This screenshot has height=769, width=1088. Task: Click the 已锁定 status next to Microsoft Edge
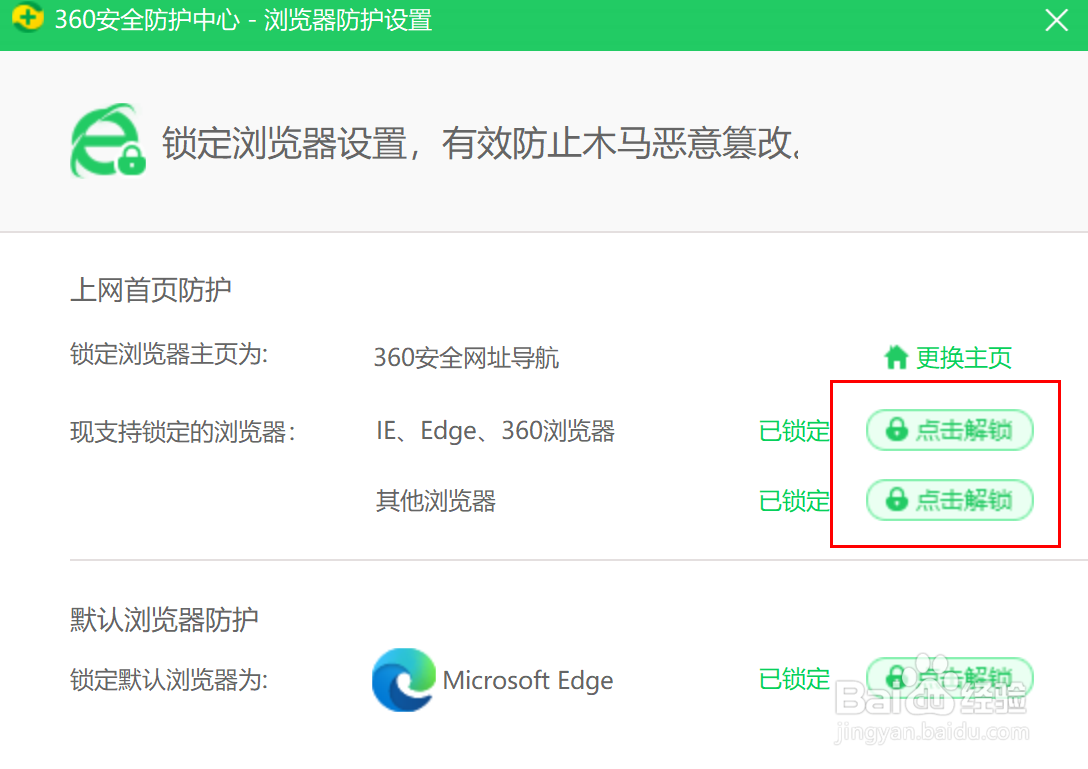tap(794, 679)
